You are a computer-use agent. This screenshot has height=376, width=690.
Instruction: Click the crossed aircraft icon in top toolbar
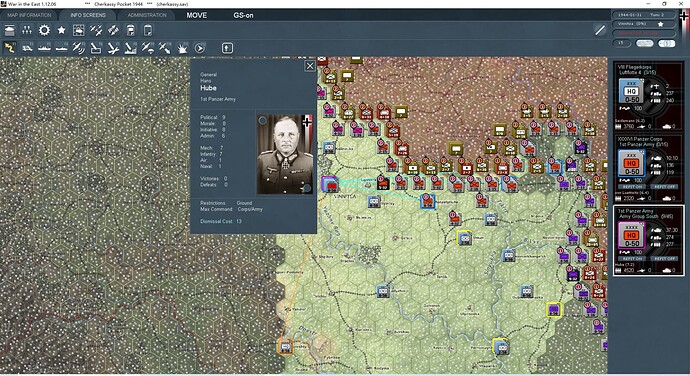click(x=96, y=30)
